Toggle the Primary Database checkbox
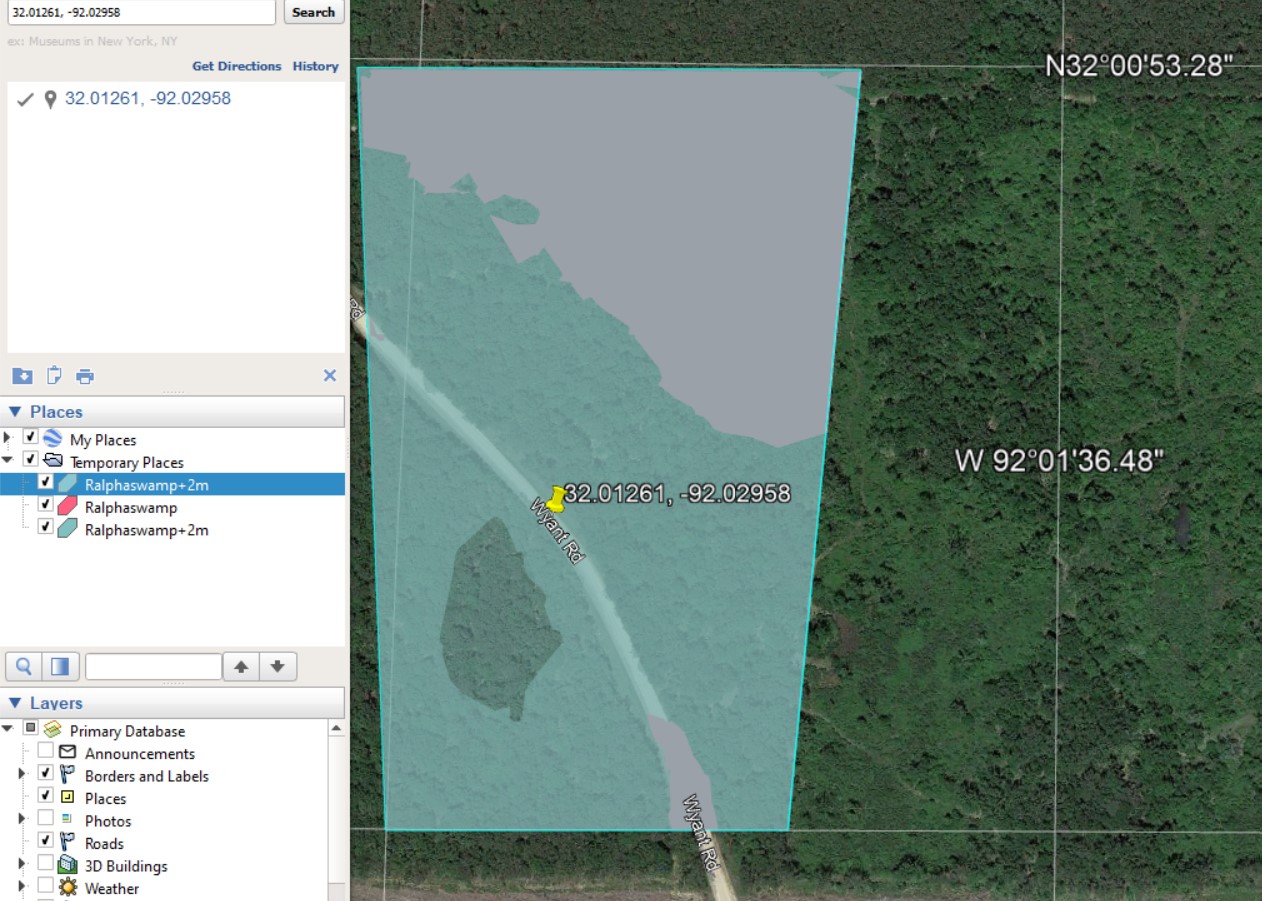The image size is (1262, 901). (x=31, y=729)
